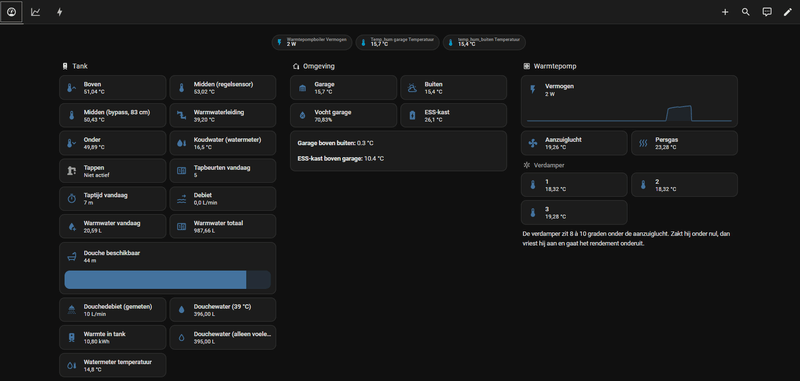Click the thermometer icon on Boven card
The image size is (800, 381).
71,88
